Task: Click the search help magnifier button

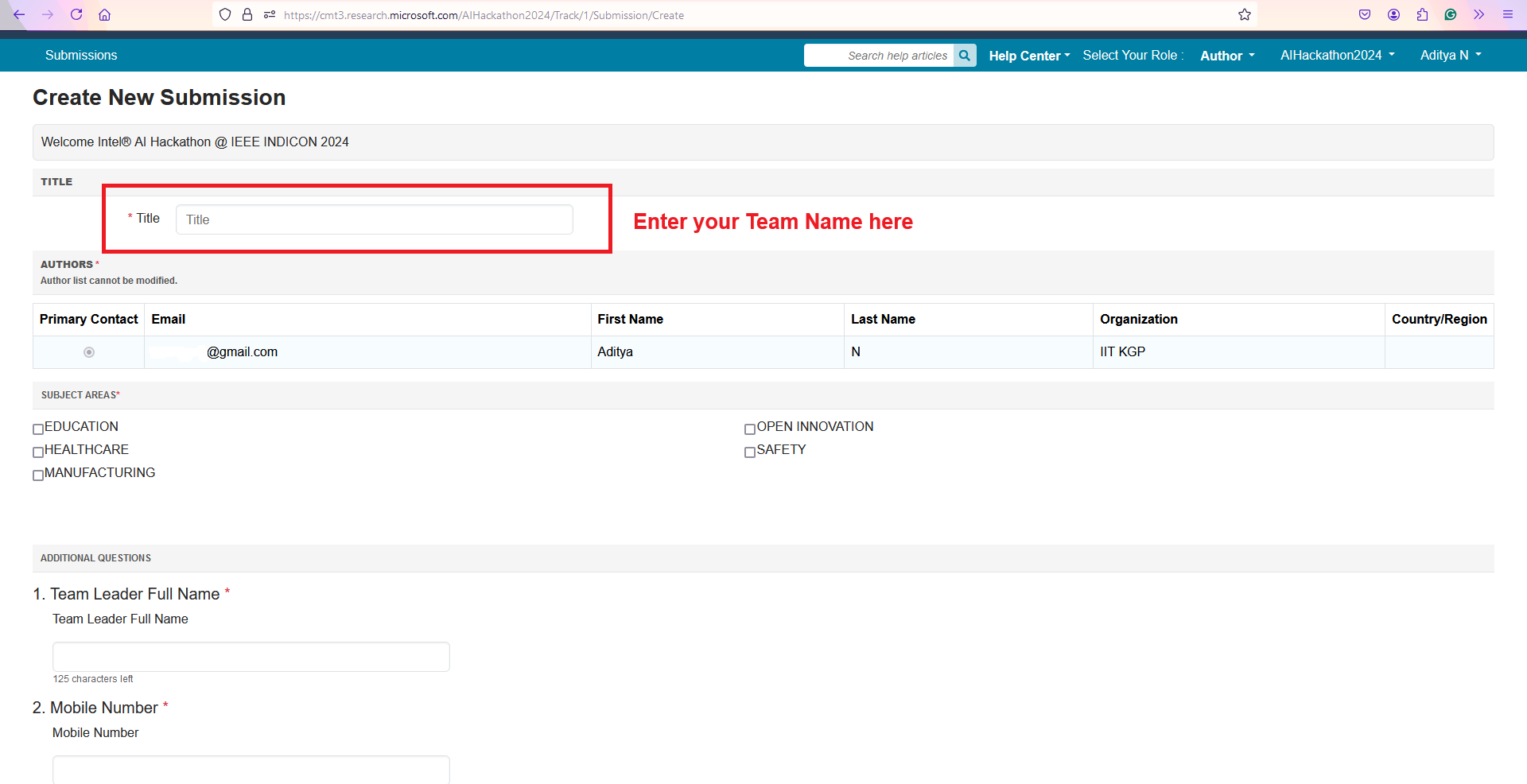Action: (965, 56)
